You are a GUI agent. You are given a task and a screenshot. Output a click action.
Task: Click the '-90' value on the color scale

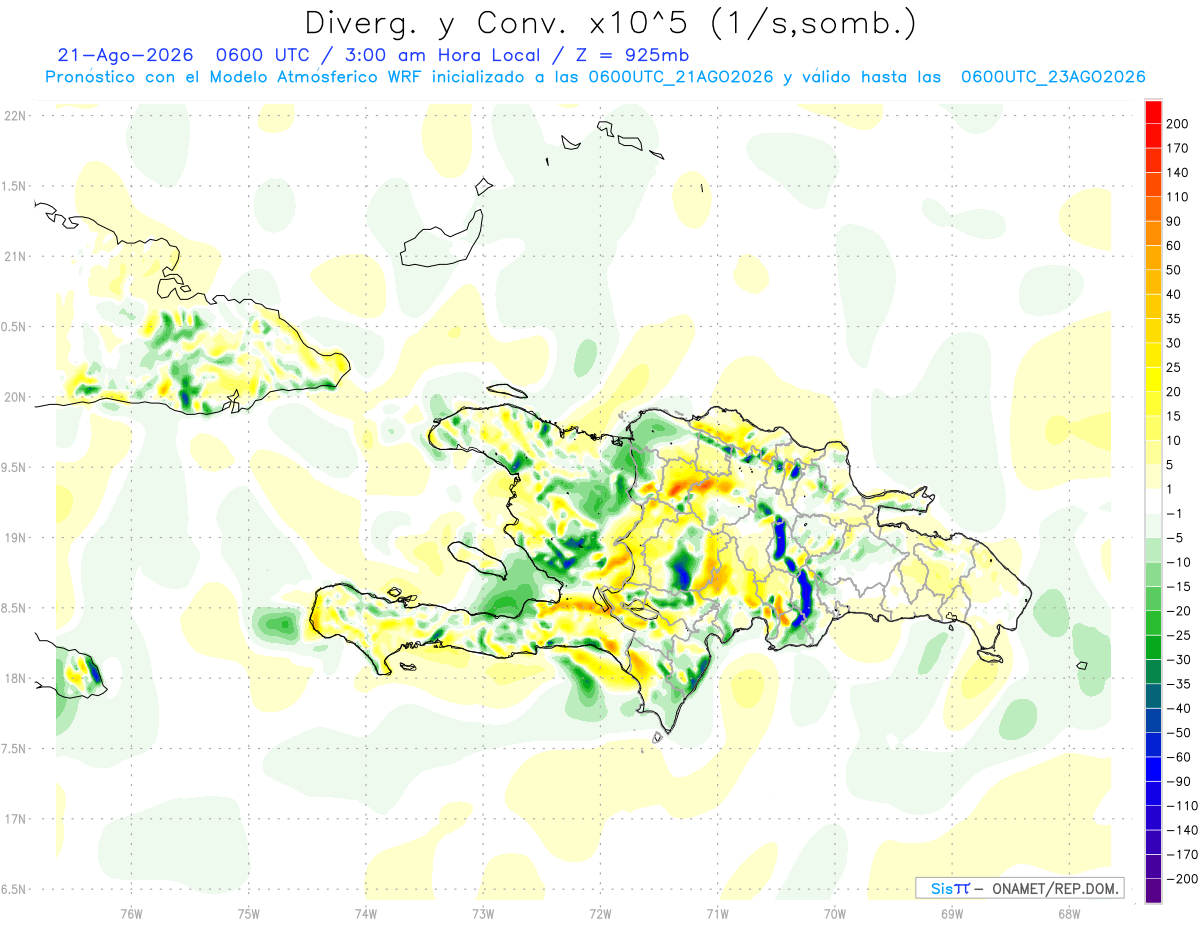click(1177, 782)
